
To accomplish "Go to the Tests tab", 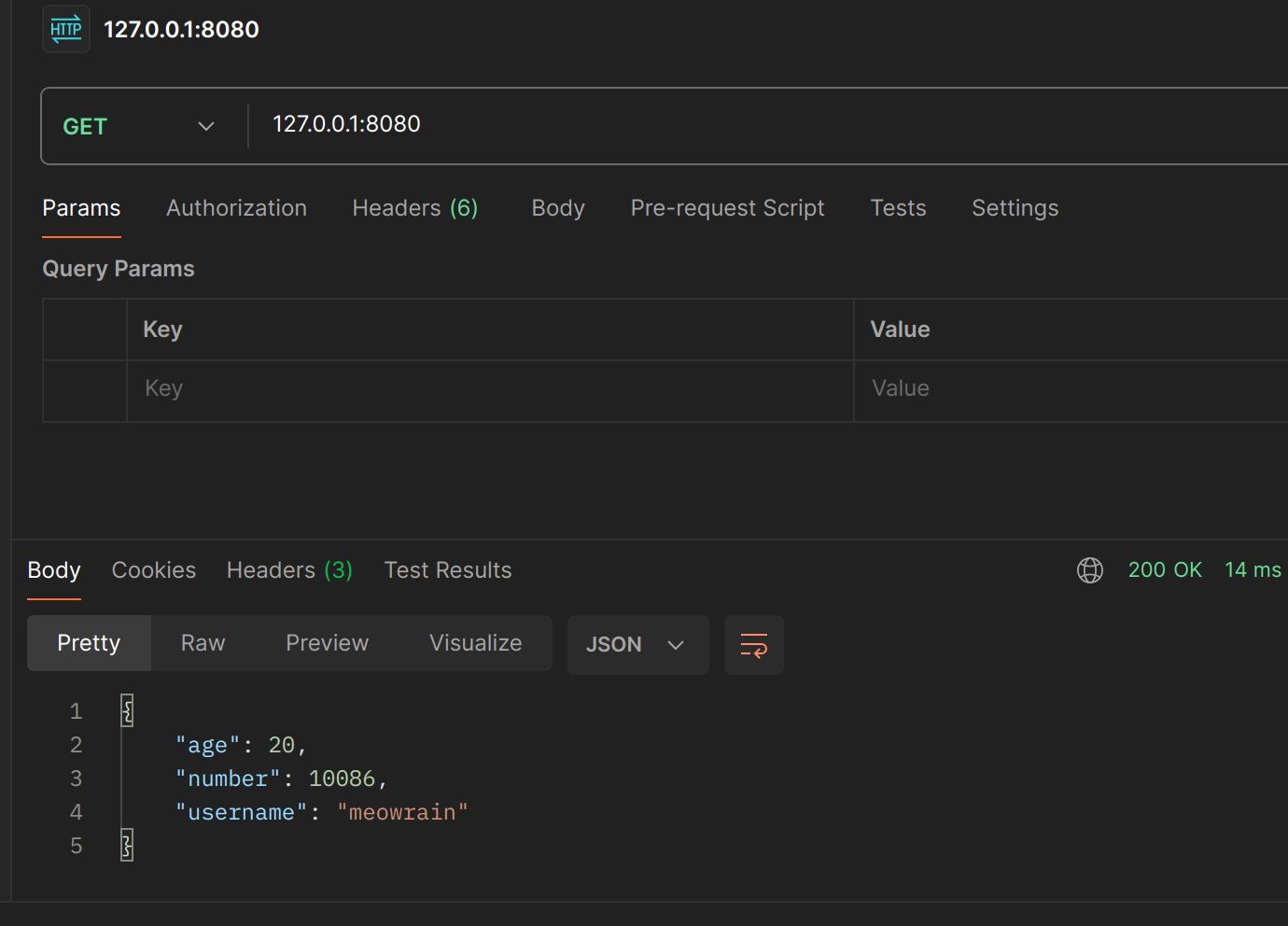I will tap(898, 208).
